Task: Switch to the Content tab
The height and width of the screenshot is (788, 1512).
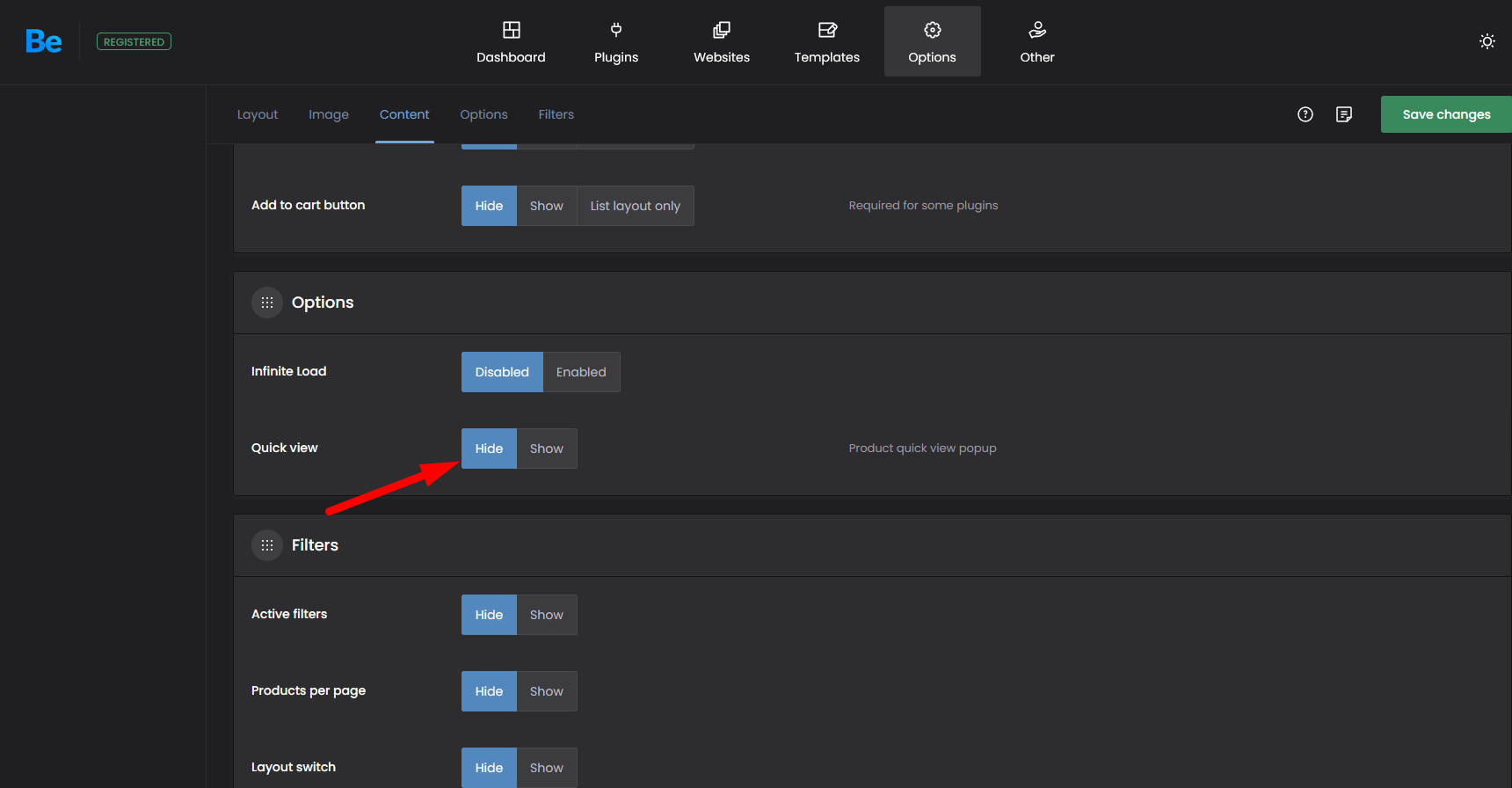Action: pyautogui.click(x=404, y=114)
